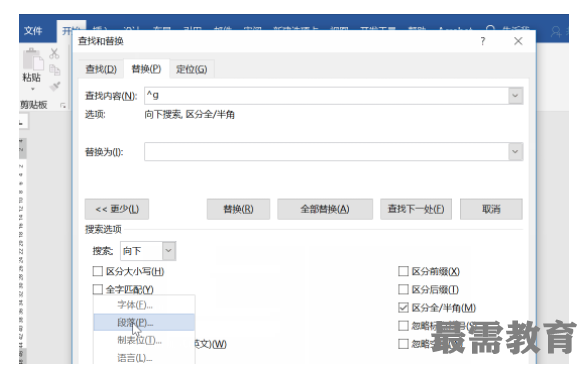Click the << 更少(L) button
The height and width of the screenshot is (377, 583).
point(117,209)
